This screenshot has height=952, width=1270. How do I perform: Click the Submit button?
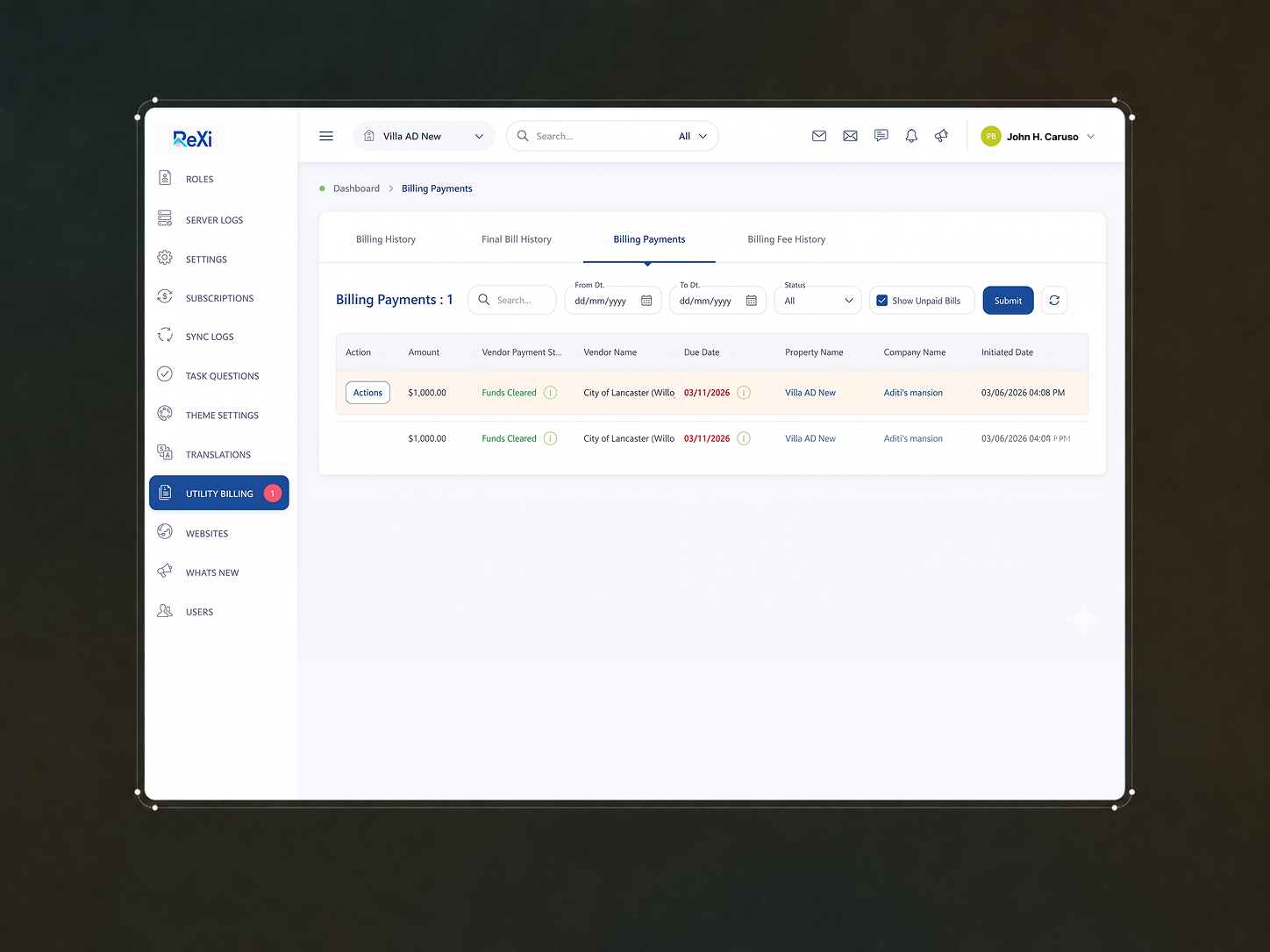click(1009, 301)
